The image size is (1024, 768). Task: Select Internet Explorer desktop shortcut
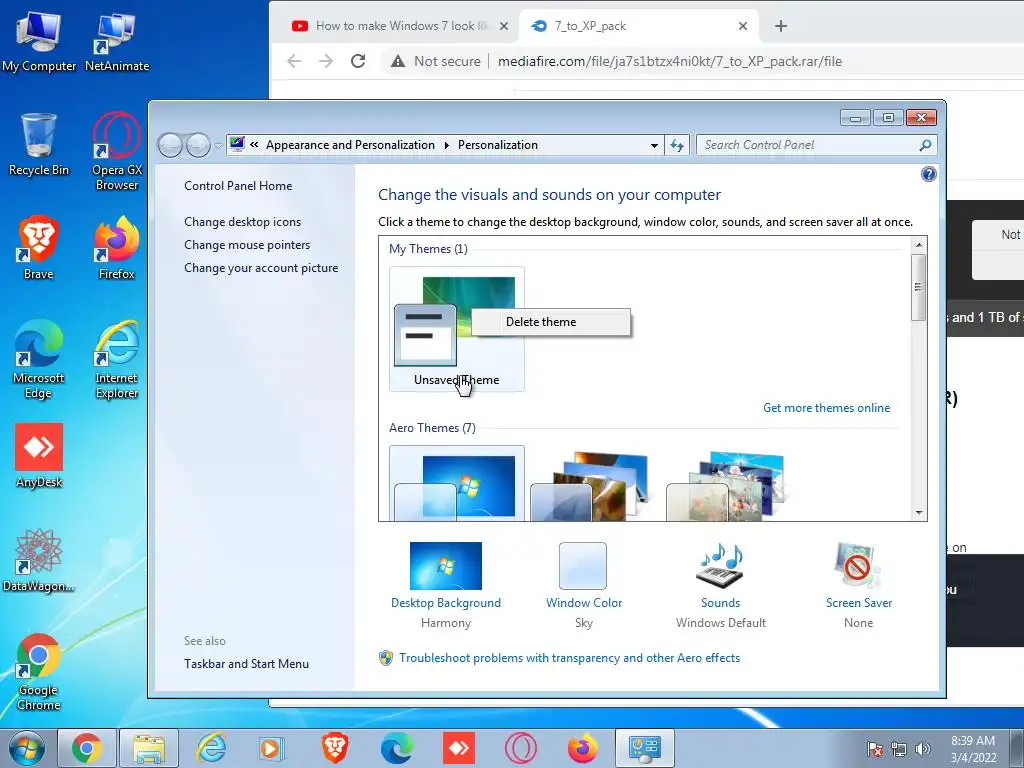coord(117,359)
